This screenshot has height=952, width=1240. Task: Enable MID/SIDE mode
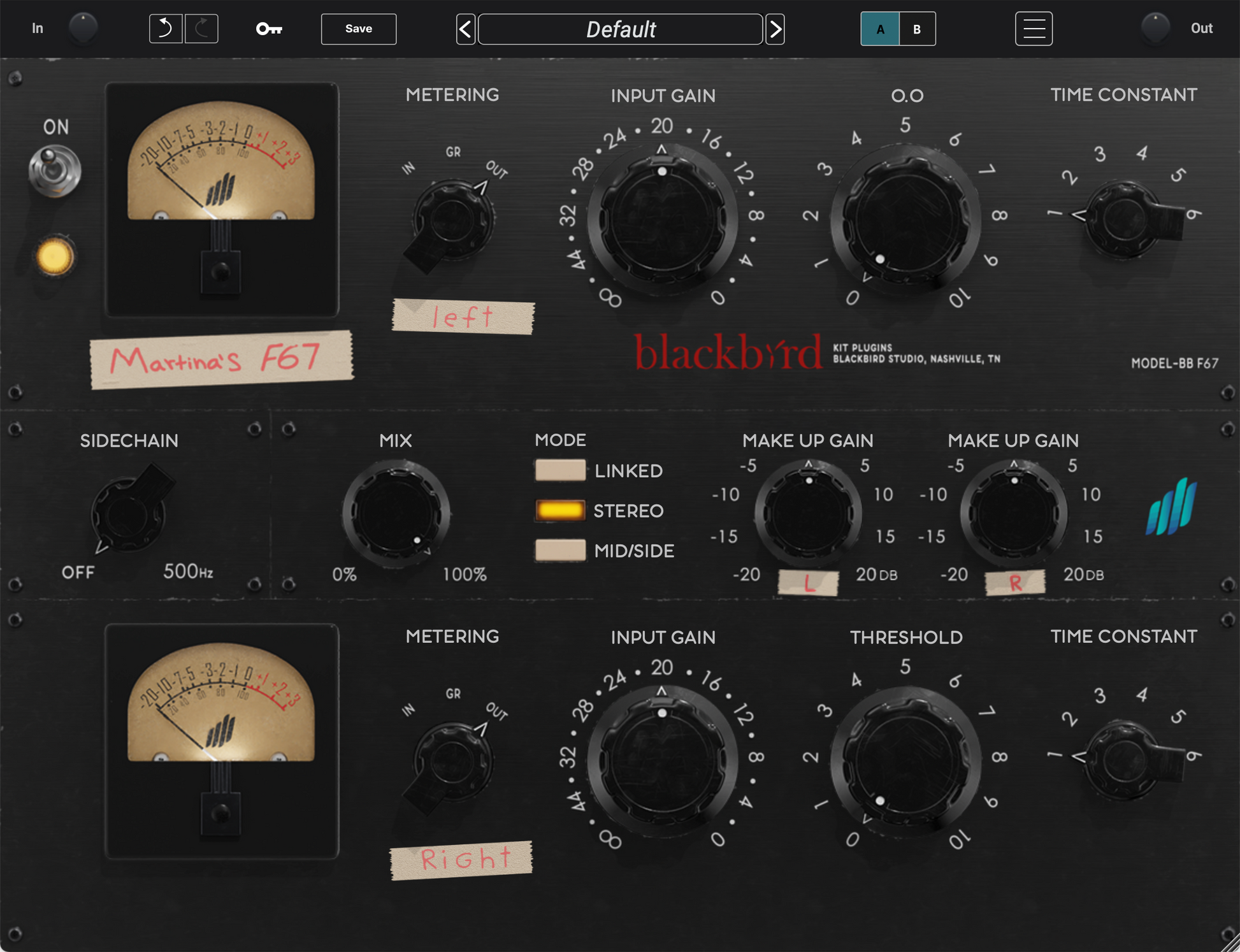point(560,551)
